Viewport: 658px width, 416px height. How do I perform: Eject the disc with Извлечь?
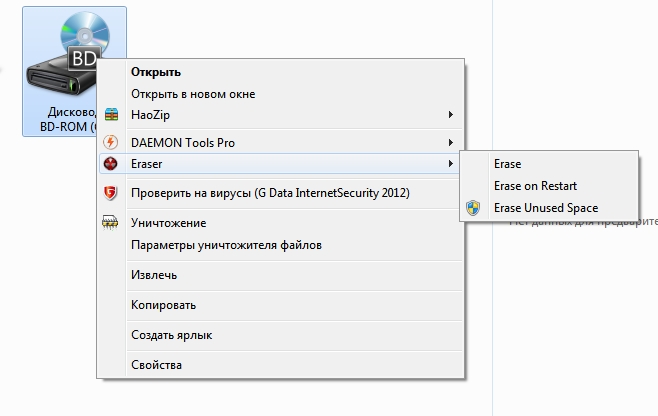pos(154,275)
